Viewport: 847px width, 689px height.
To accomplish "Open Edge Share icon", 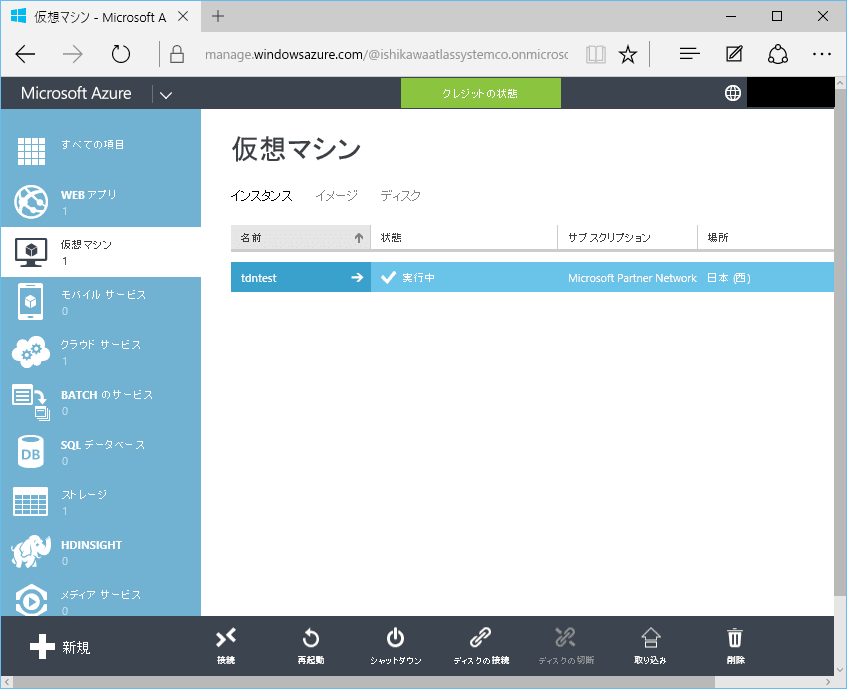I will pyautogui.click(x=778, y=54).
